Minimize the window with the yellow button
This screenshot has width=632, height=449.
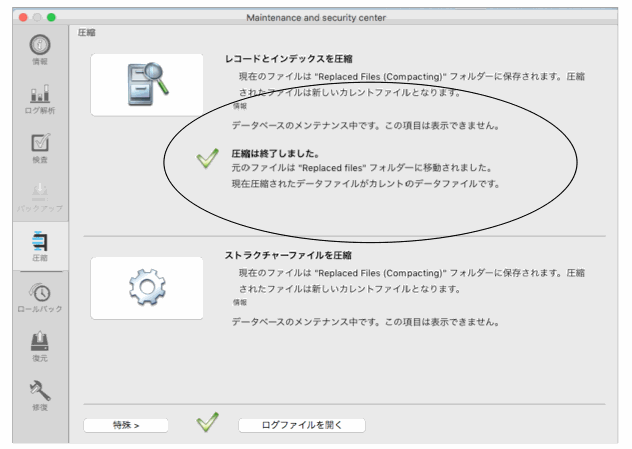(x=37, y=18)
